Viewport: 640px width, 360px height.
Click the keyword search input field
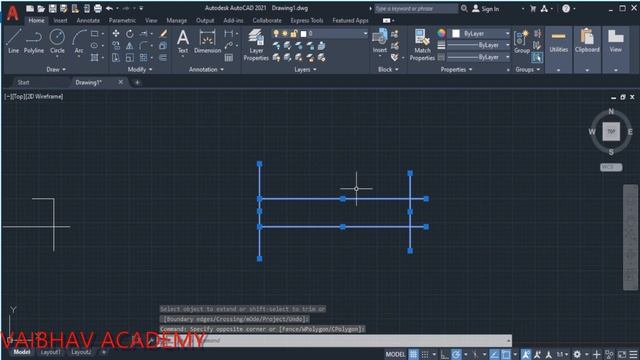tap(416, 9)
